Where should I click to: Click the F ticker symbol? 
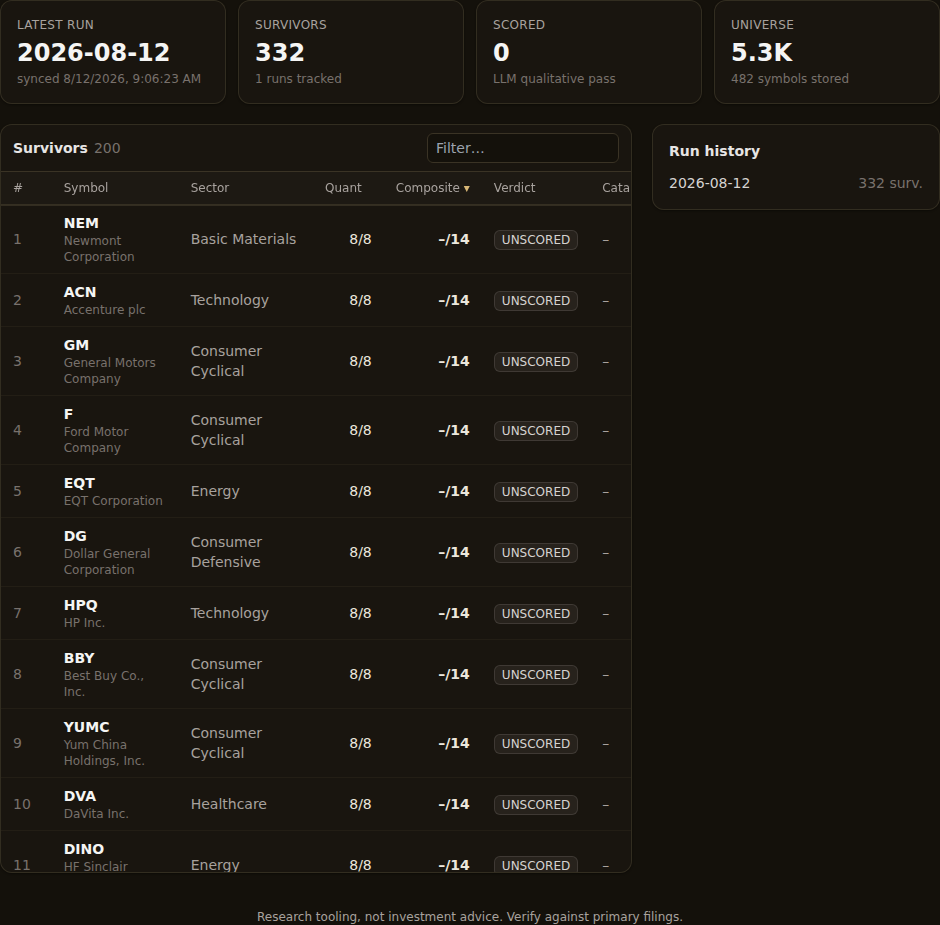click(68, 414)
